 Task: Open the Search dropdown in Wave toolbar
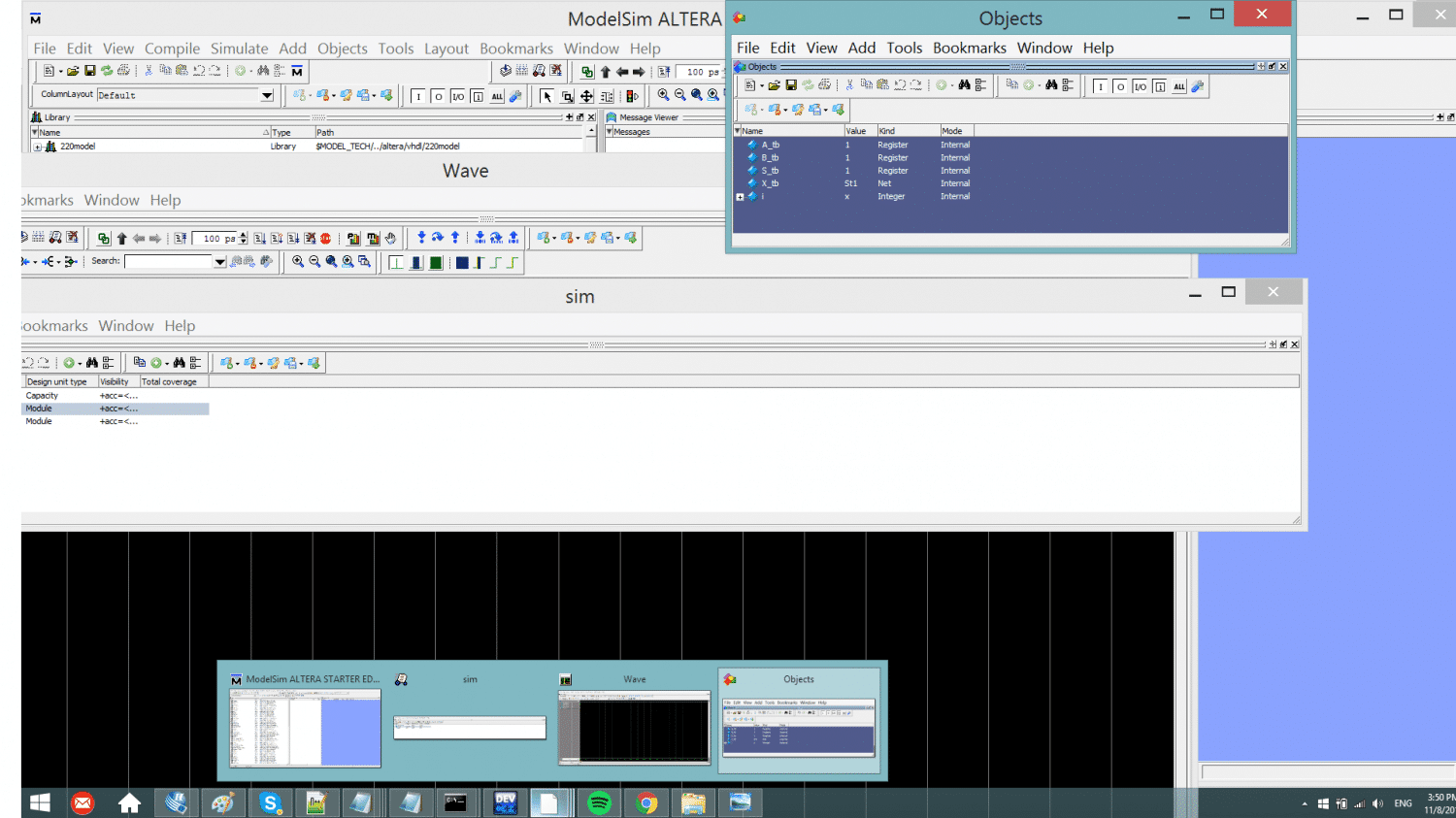(x=220, y=262)
